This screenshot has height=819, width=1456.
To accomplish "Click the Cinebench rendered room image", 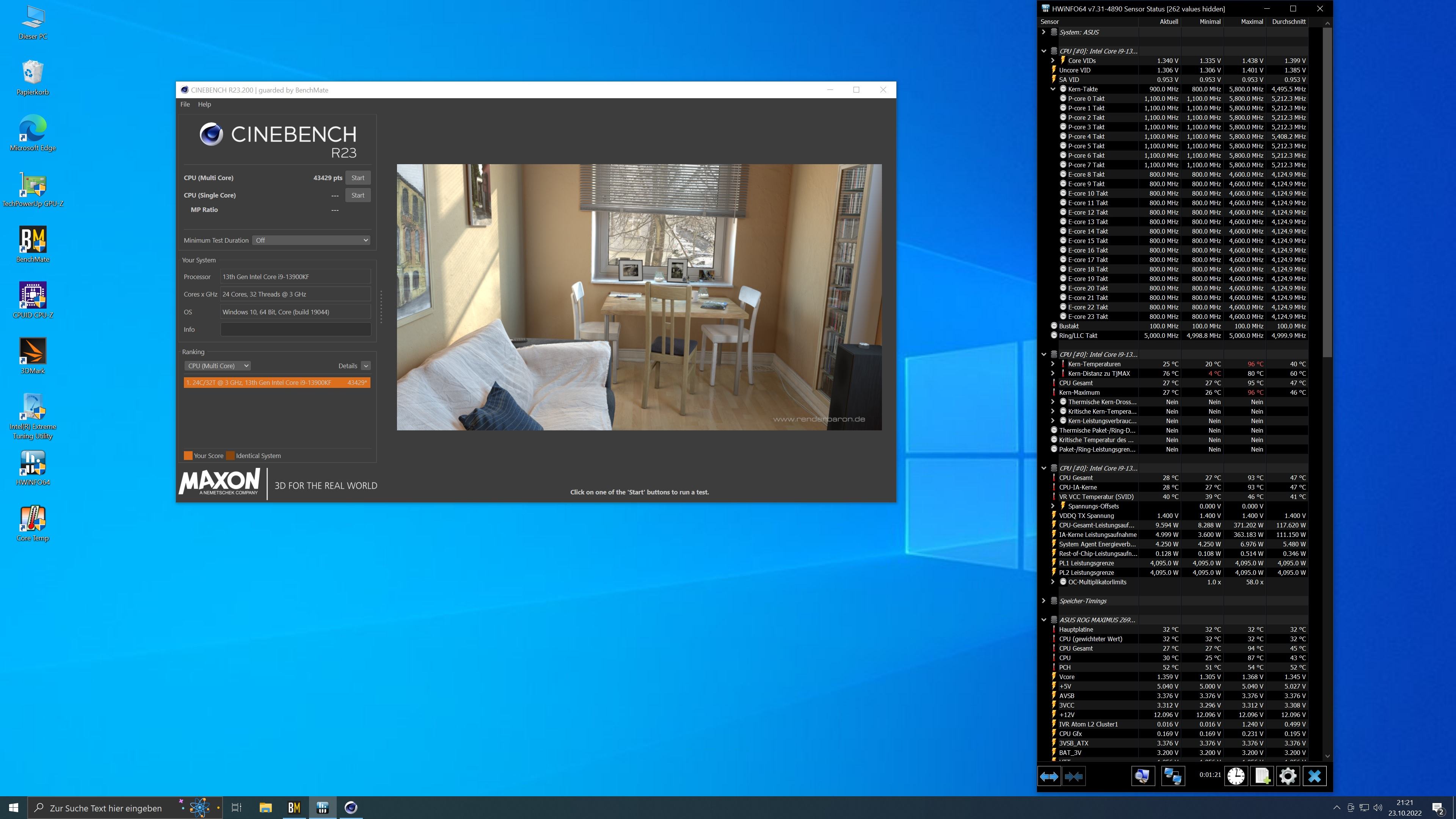I will pyautogui.click(x=639, y=297).
